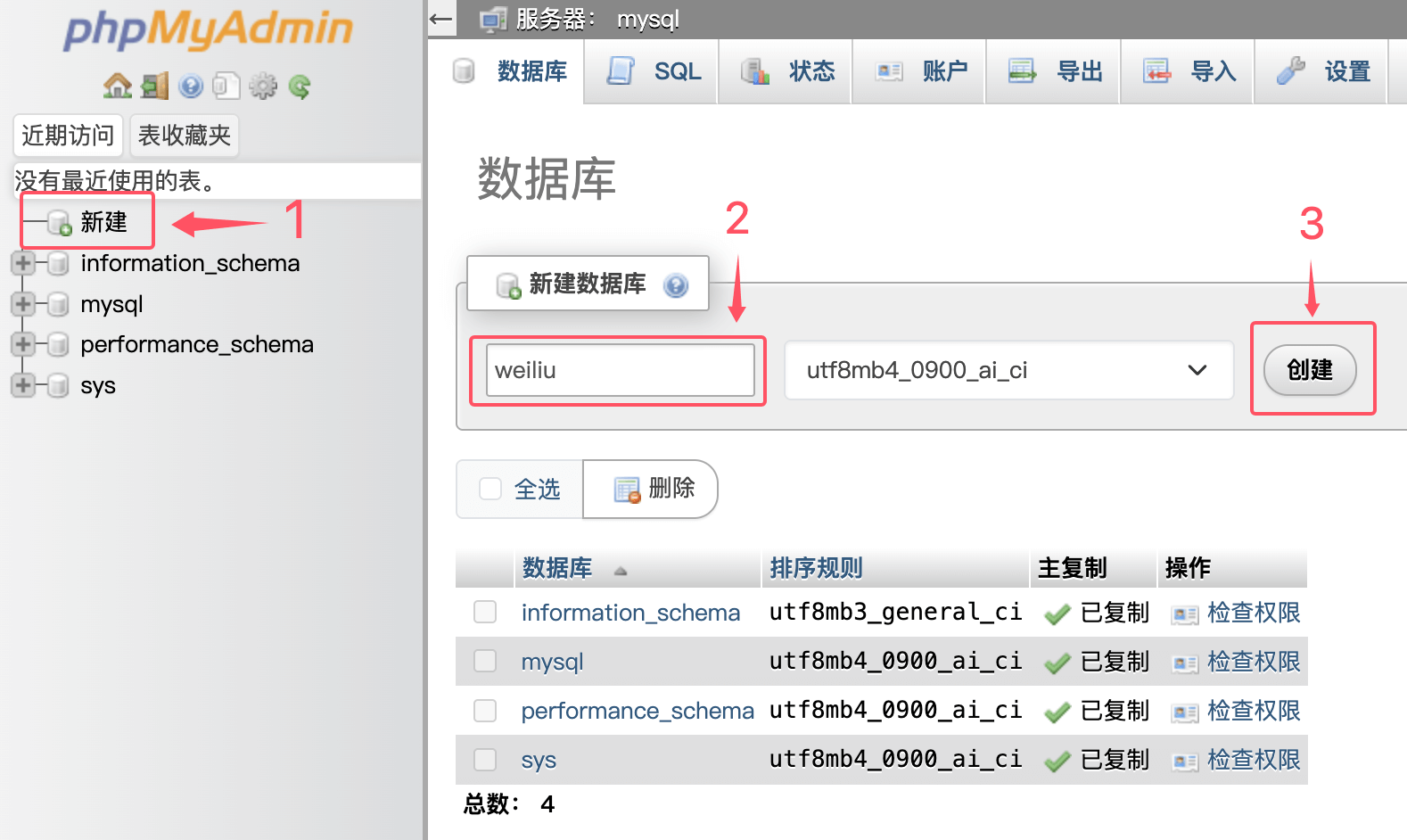Expand performance_schema tree node
The width and height of the screenshot is (1407, 840).
[23, 344]
